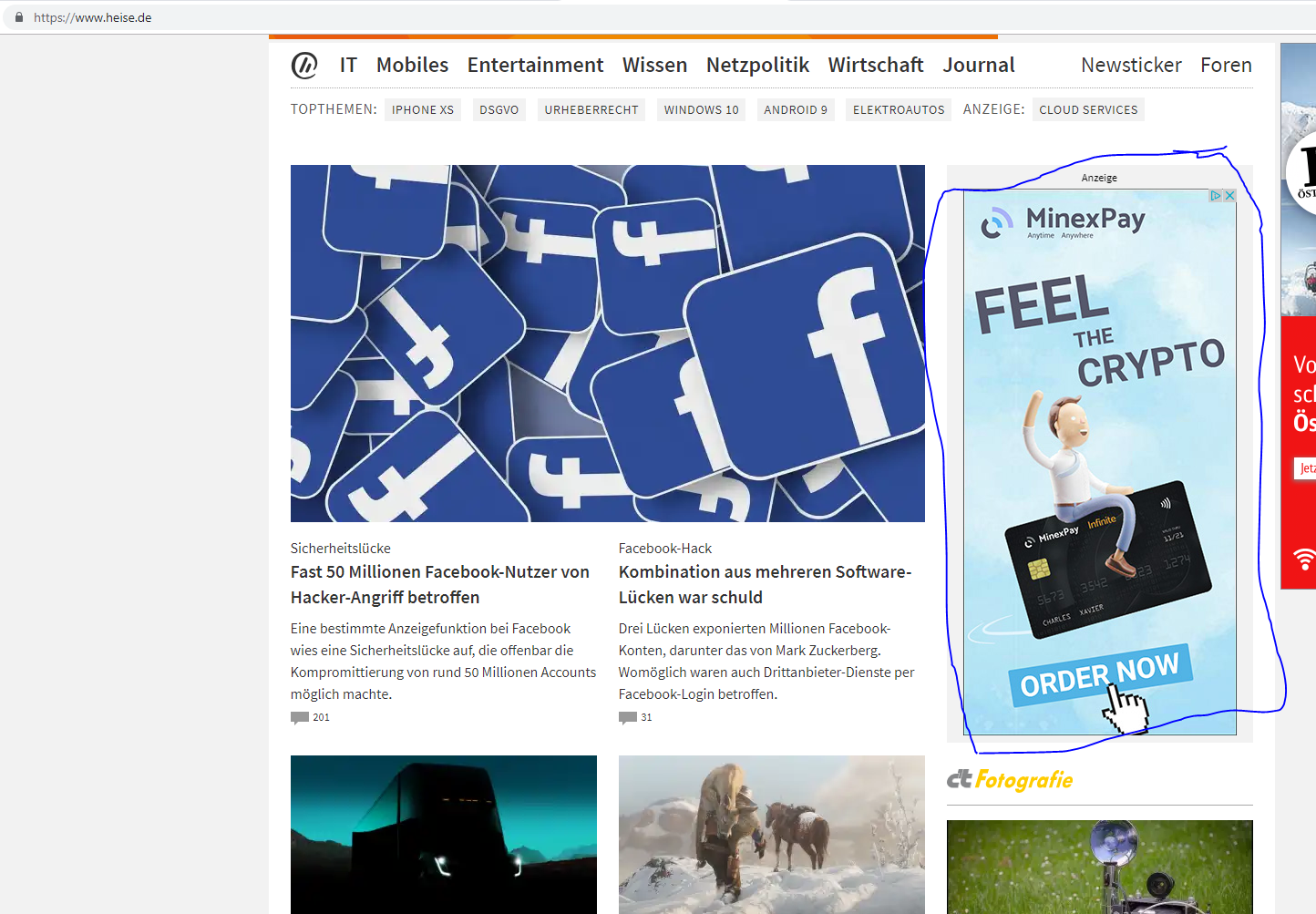Select the ELEKTROAUTOS topic tag
Image resolution: width=1316 pixels, height=914 pixels.
tap(899, 109)
